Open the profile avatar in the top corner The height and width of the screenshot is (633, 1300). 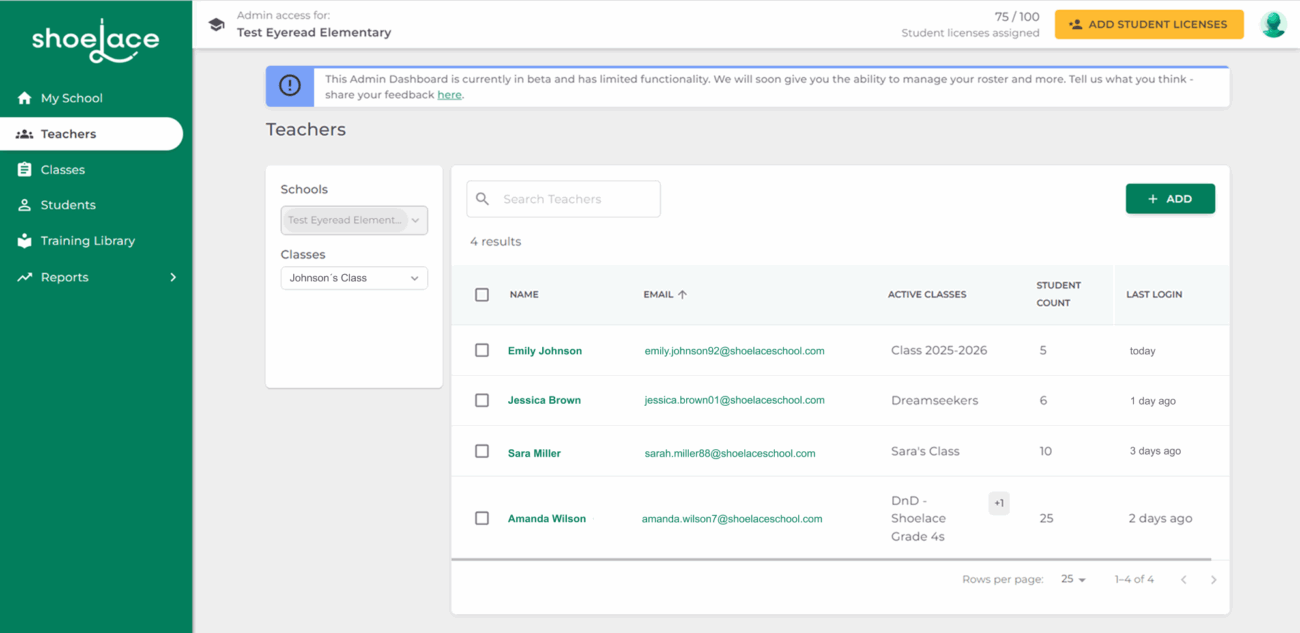1273,24
